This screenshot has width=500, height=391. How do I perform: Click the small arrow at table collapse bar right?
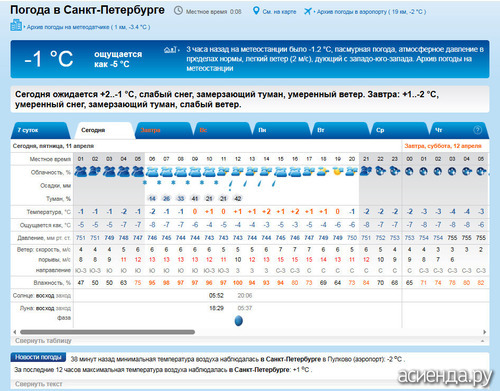[482, 341]
